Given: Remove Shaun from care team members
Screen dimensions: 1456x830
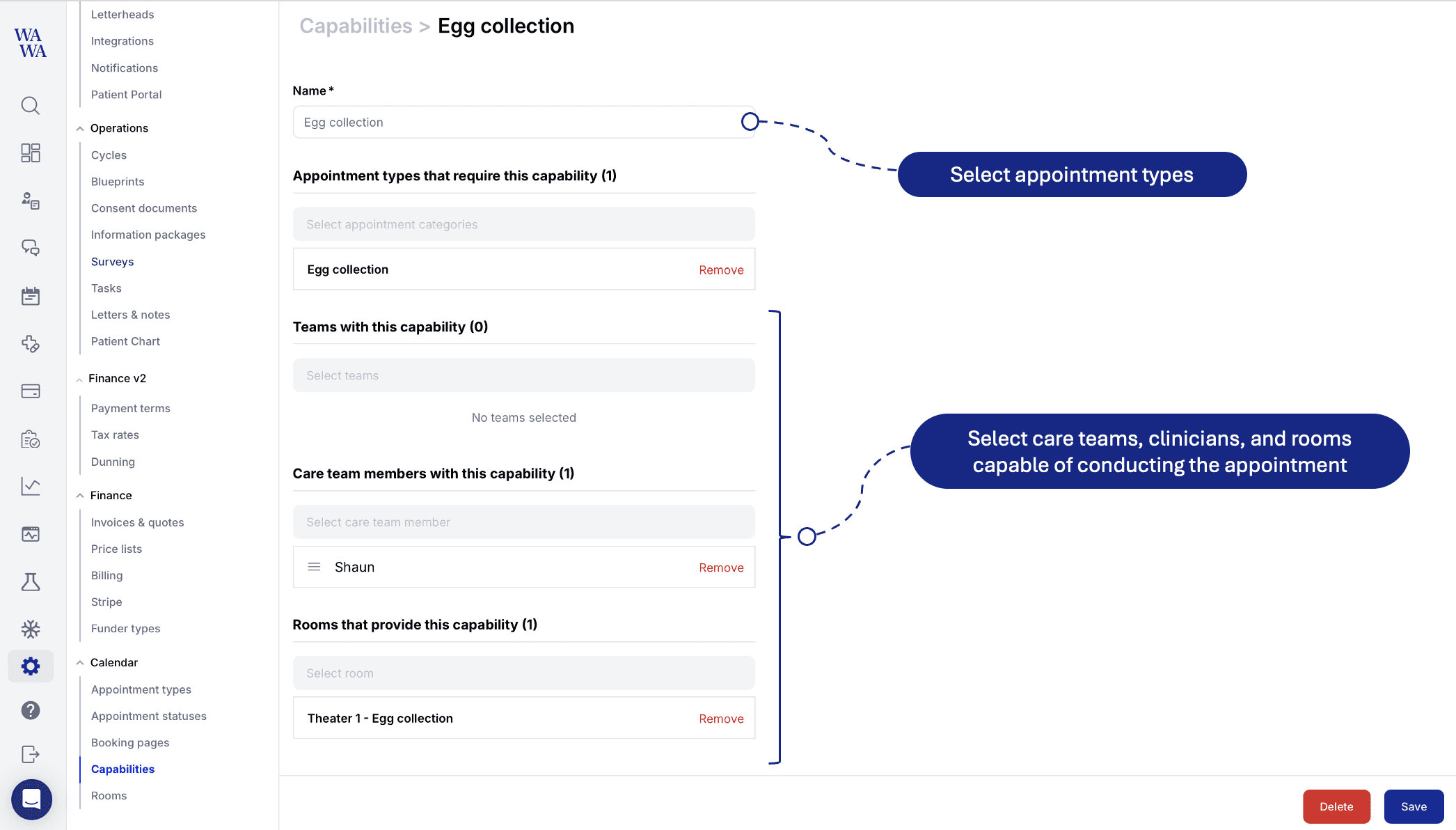Looking at the screenshot, I should pos(721,567).
